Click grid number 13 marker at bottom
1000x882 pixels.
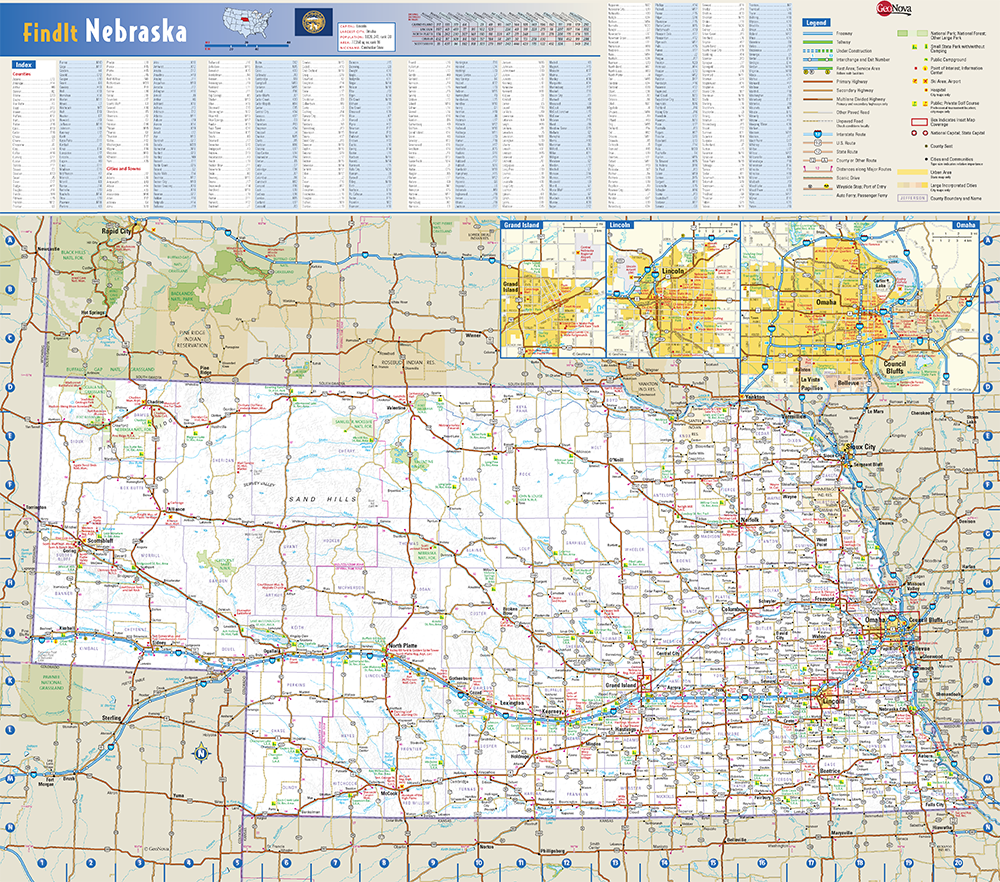[615, 864]
